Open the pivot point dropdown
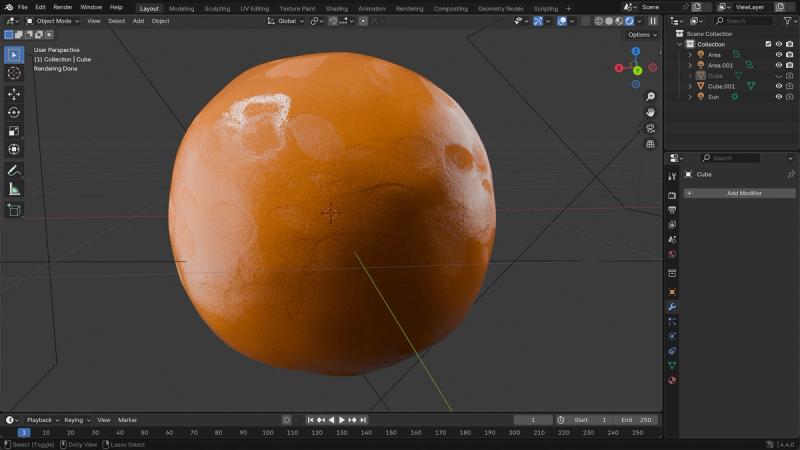Image resolution: width=800 pixels, height=450 pixels. (317, 21)
